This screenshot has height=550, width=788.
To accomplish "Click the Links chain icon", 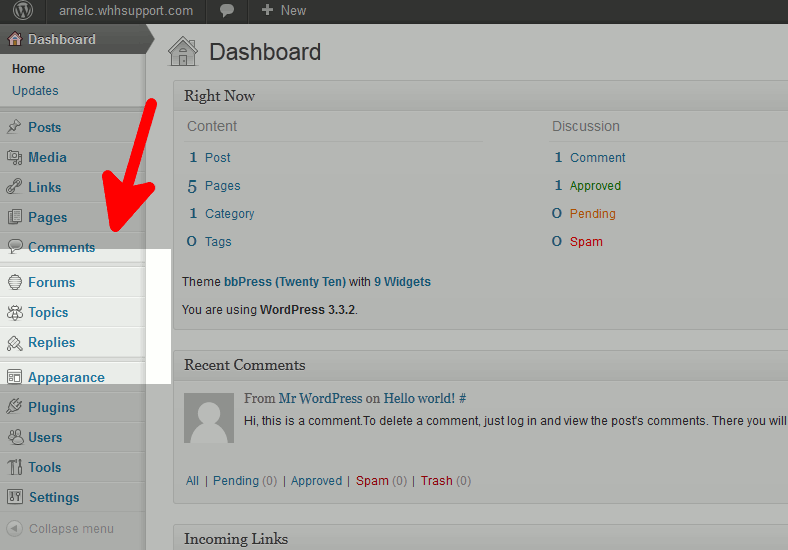I will click(x=14, y=187).
